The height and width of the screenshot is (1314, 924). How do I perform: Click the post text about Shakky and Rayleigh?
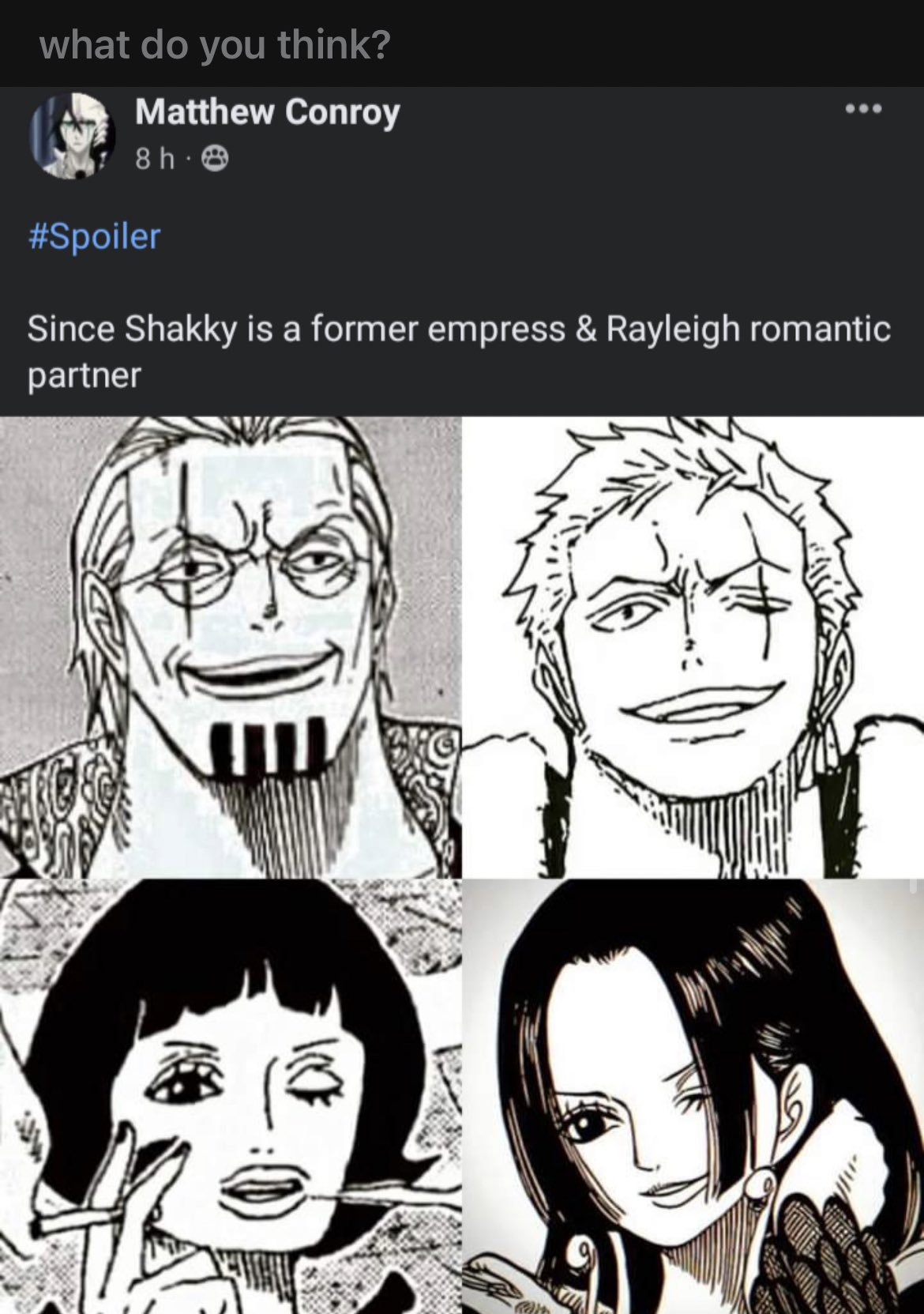(x=459, y=352)
